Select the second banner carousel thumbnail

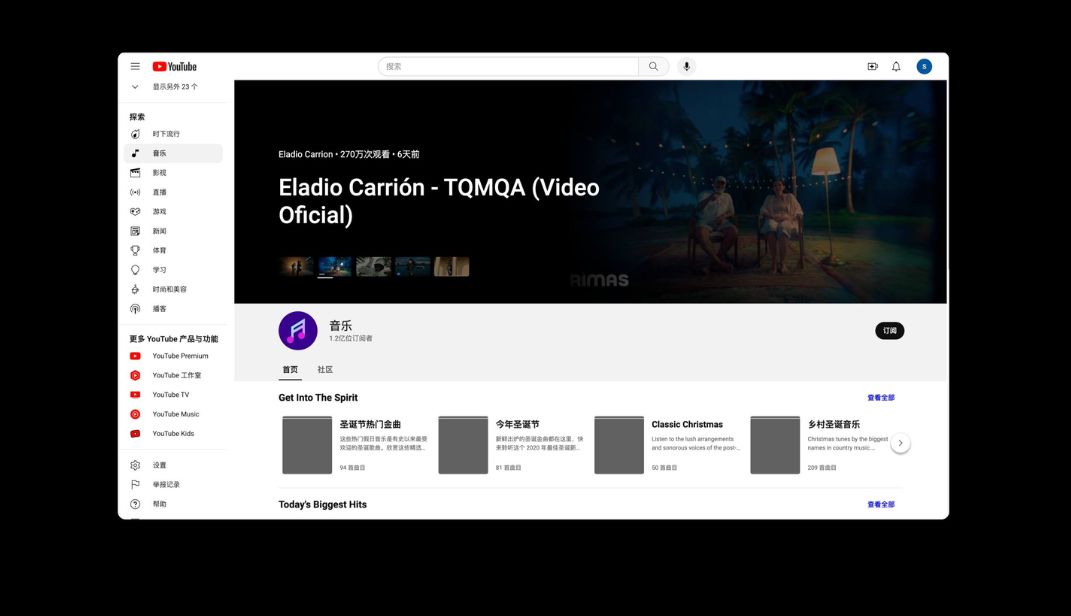click(x=335, y=267)
